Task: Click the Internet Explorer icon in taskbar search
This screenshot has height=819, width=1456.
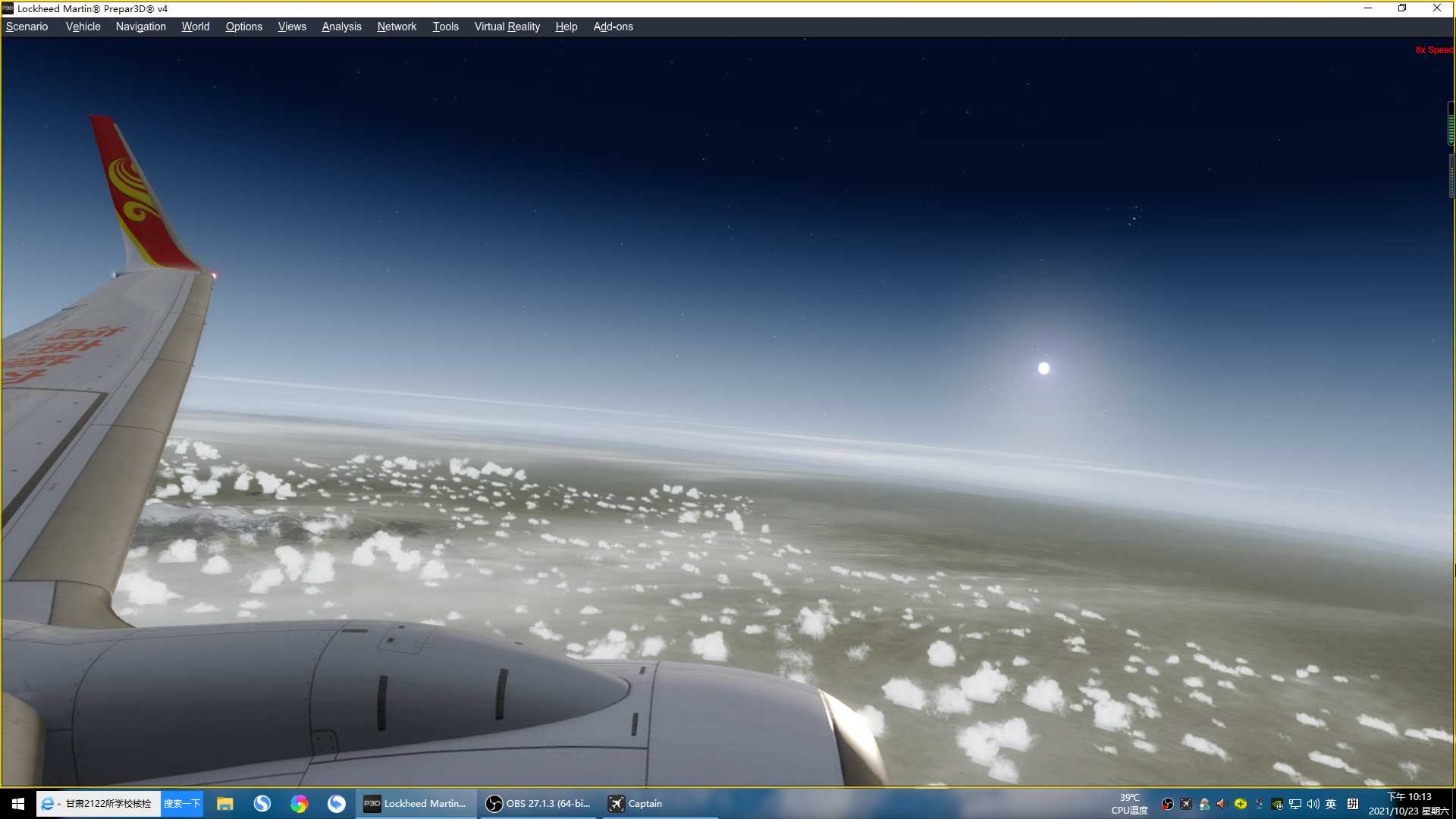Action: [x=47, y=804]
